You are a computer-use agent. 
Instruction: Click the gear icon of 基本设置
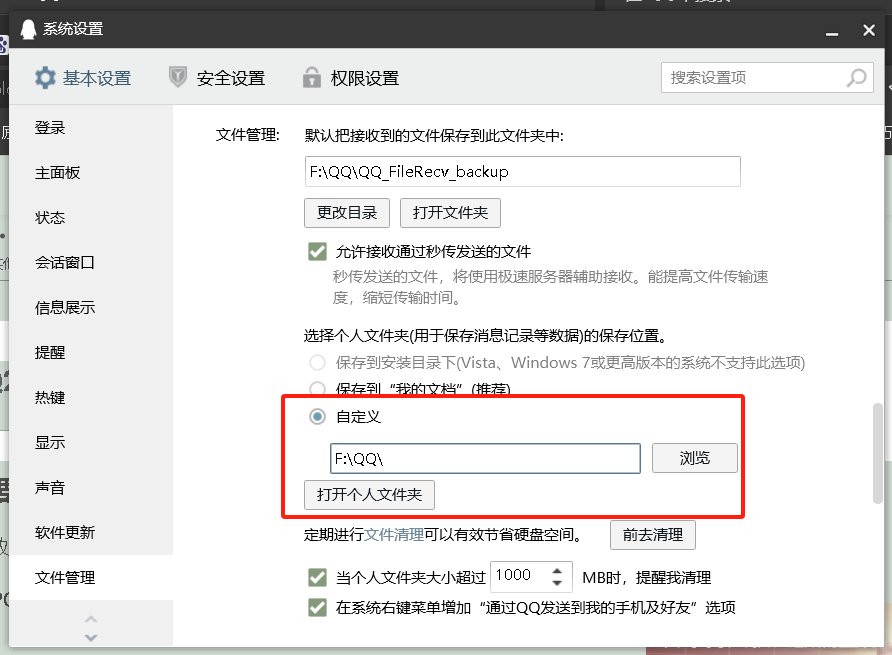[x=45, y=78]
